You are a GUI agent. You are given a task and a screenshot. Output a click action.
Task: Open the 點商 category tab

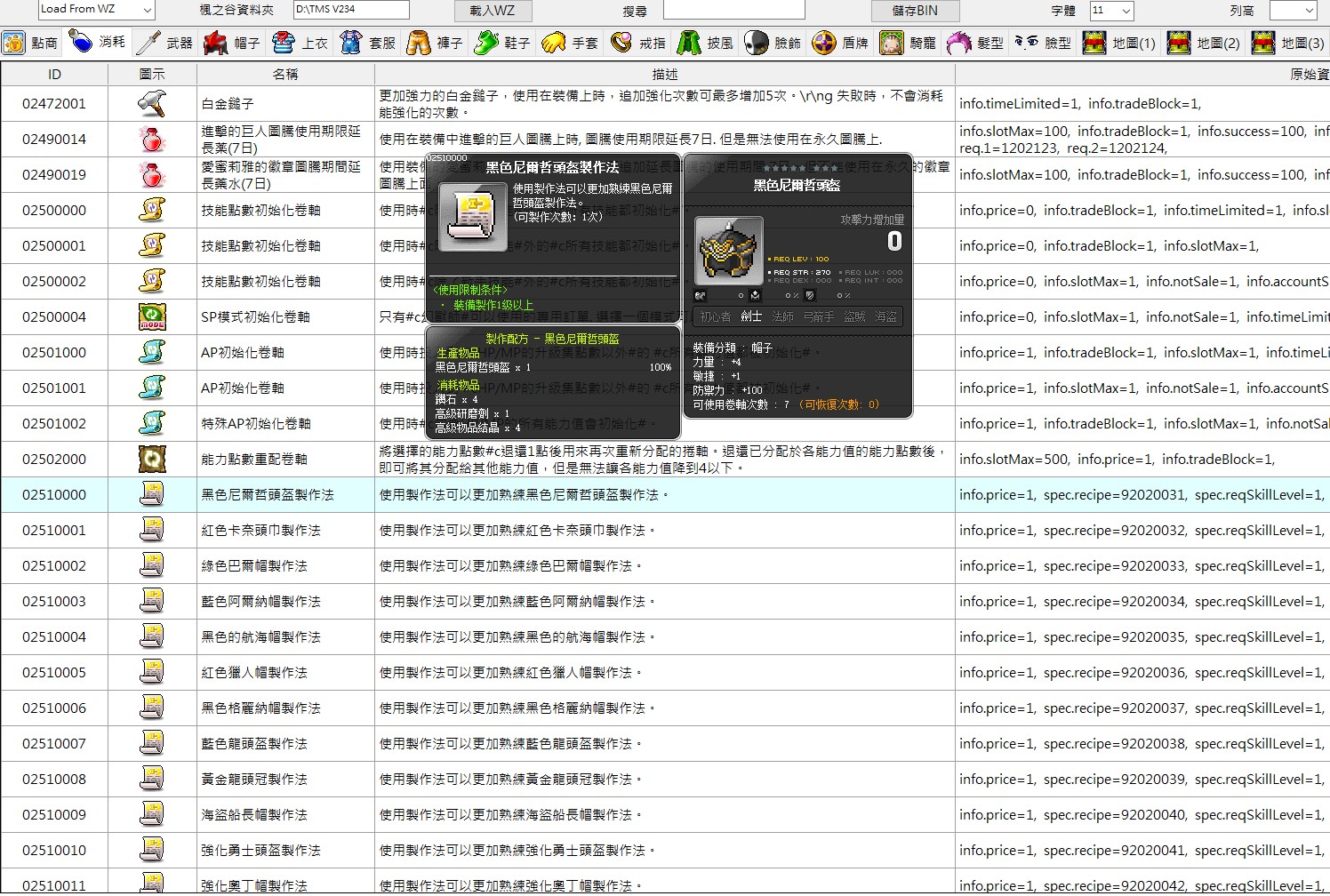pos(31,43)
